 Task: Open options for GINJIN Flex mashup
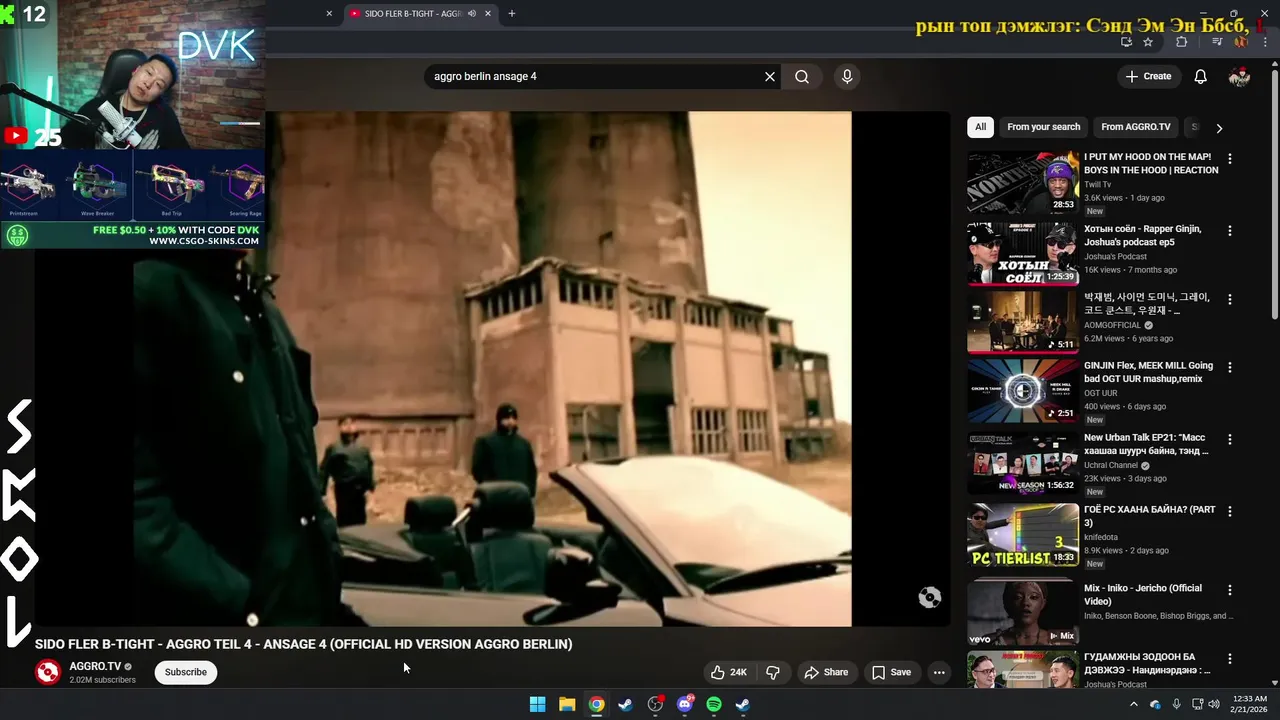click(x=1230, y=367)
